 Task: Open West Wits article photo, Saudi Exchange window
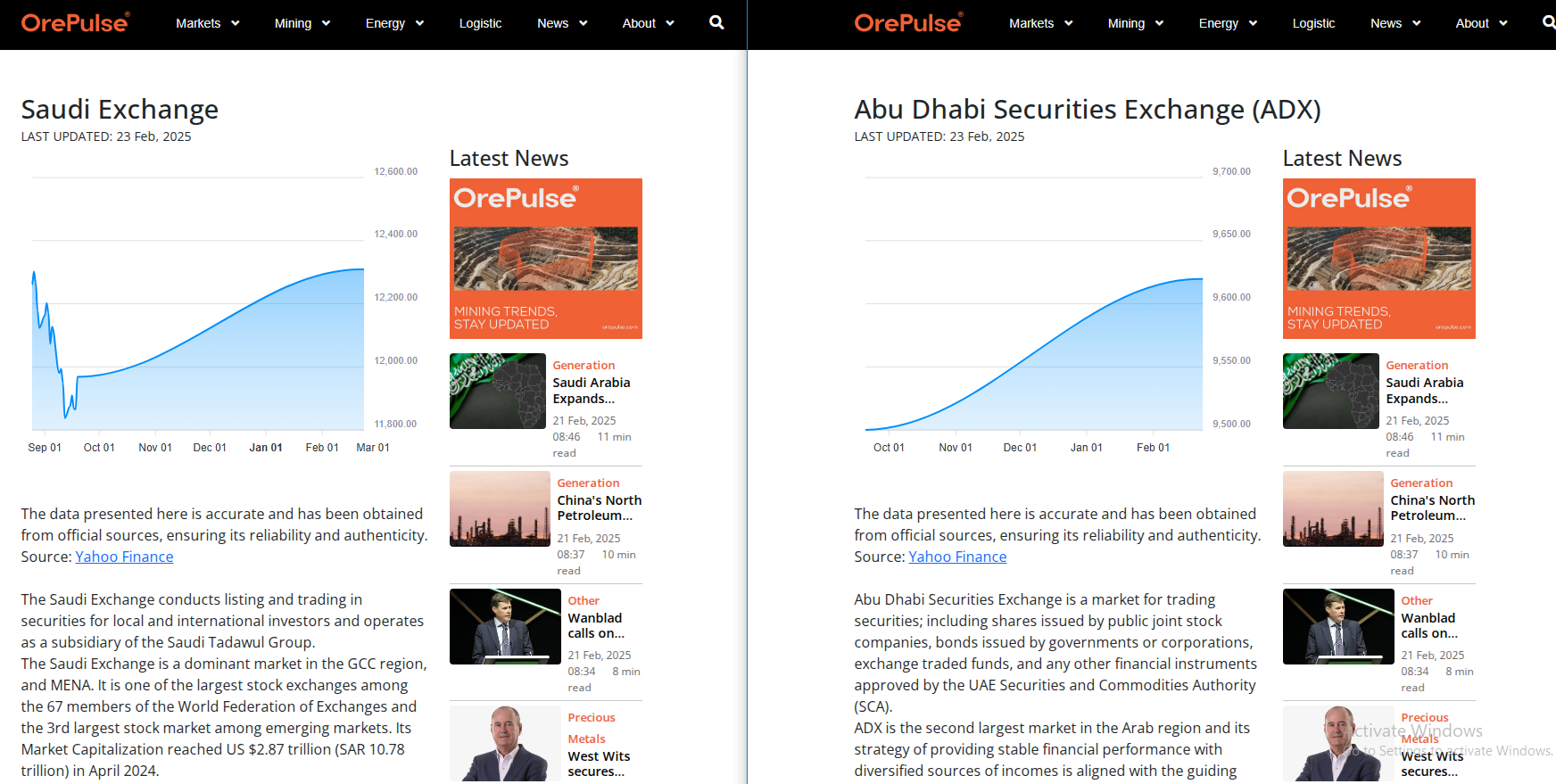505,744
